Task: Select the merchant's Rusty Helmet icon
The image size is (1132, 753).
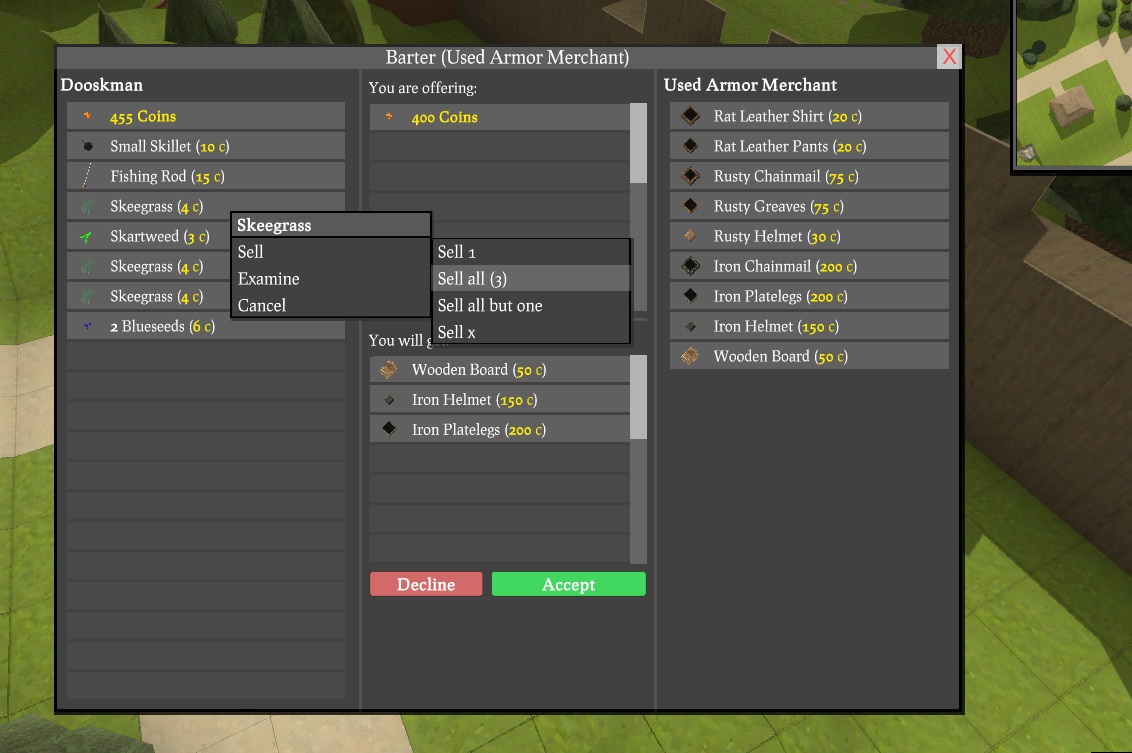Action: pos(690,237)
